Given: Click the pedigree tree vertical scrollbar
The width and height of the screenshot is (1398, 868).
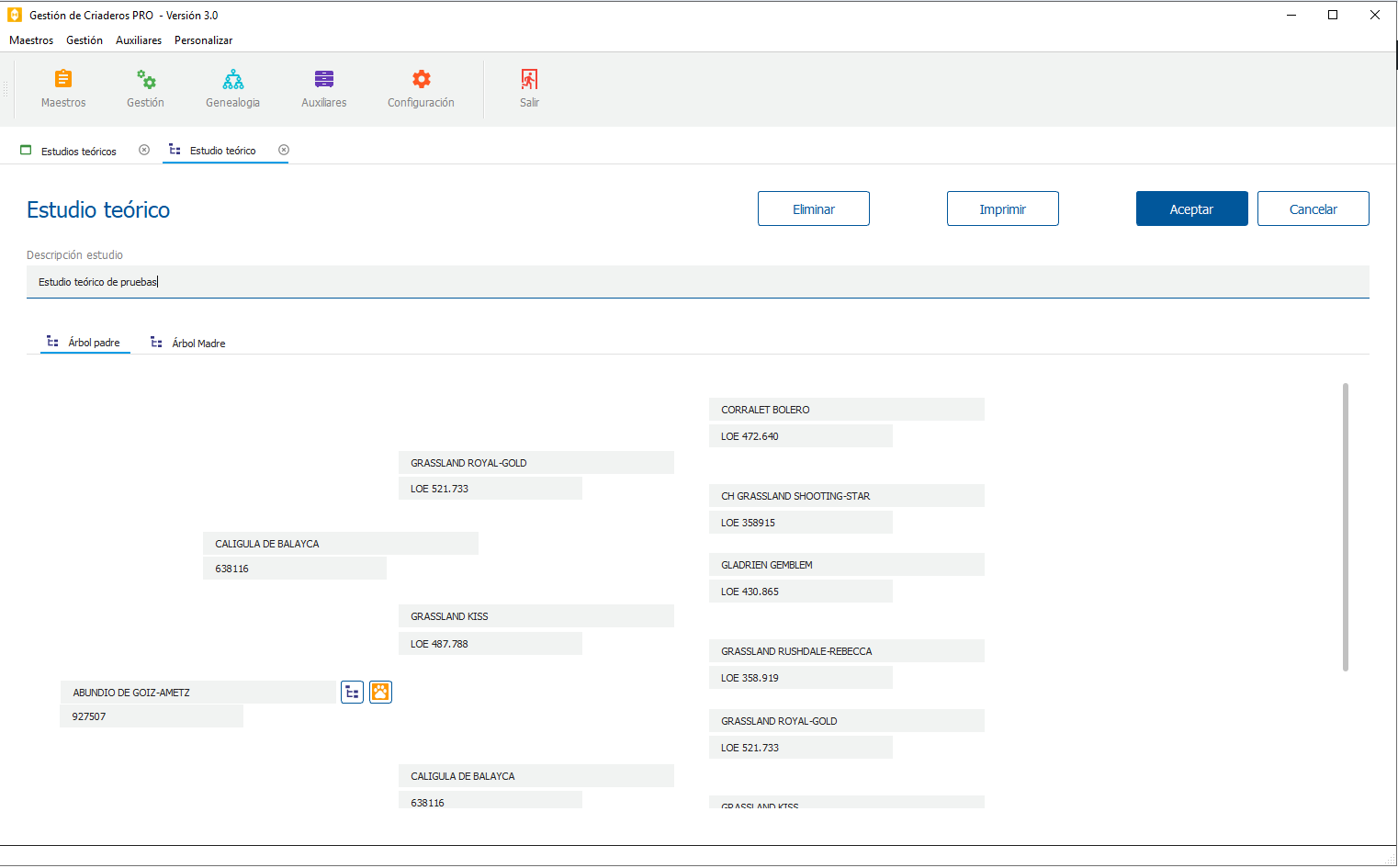Looking at the screenshot, I should 1346,526.
